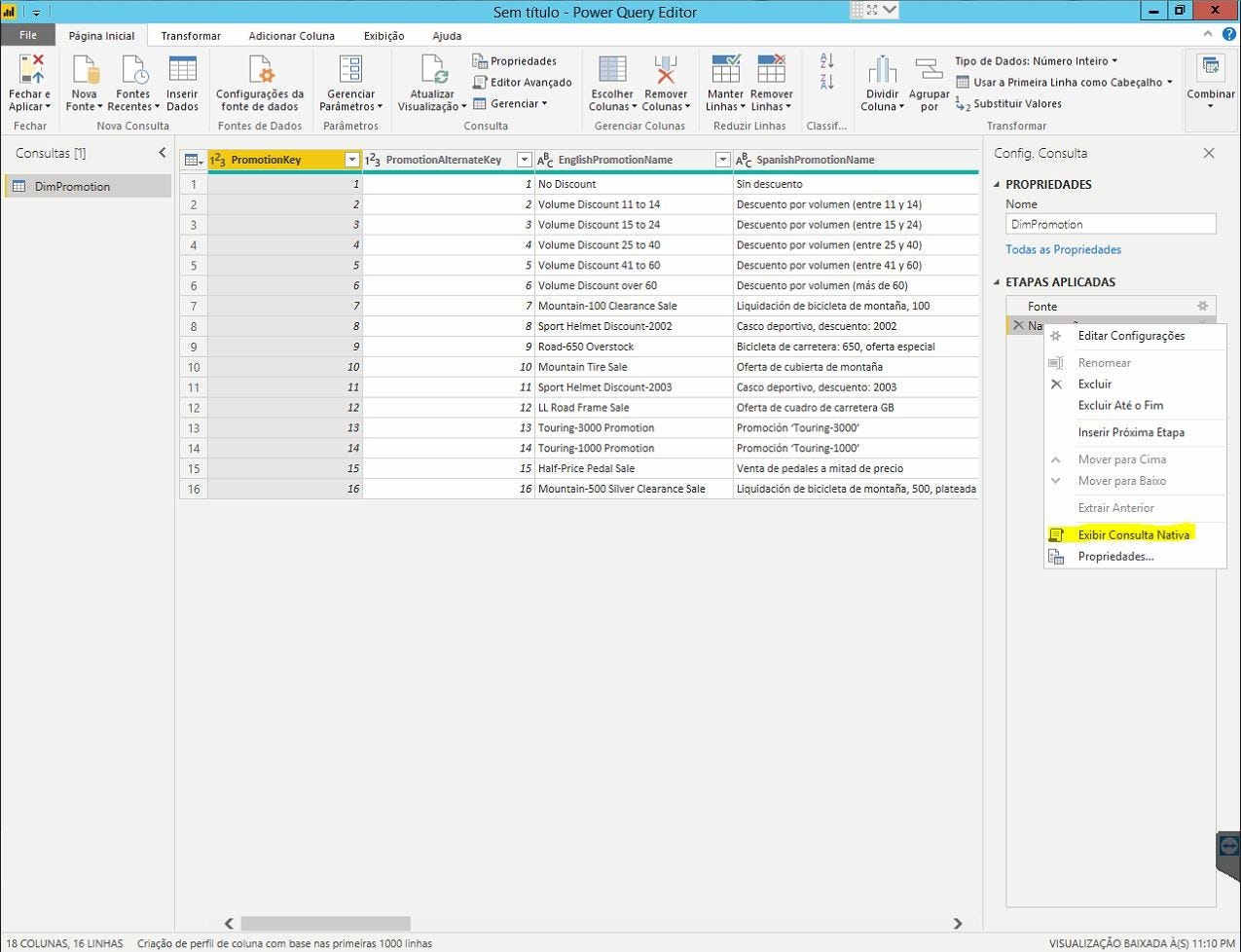This screenshot has width=1241, height=952.
Task: Open the Quick Access Toolbar customize dropdown
Action: coord(37,13)
